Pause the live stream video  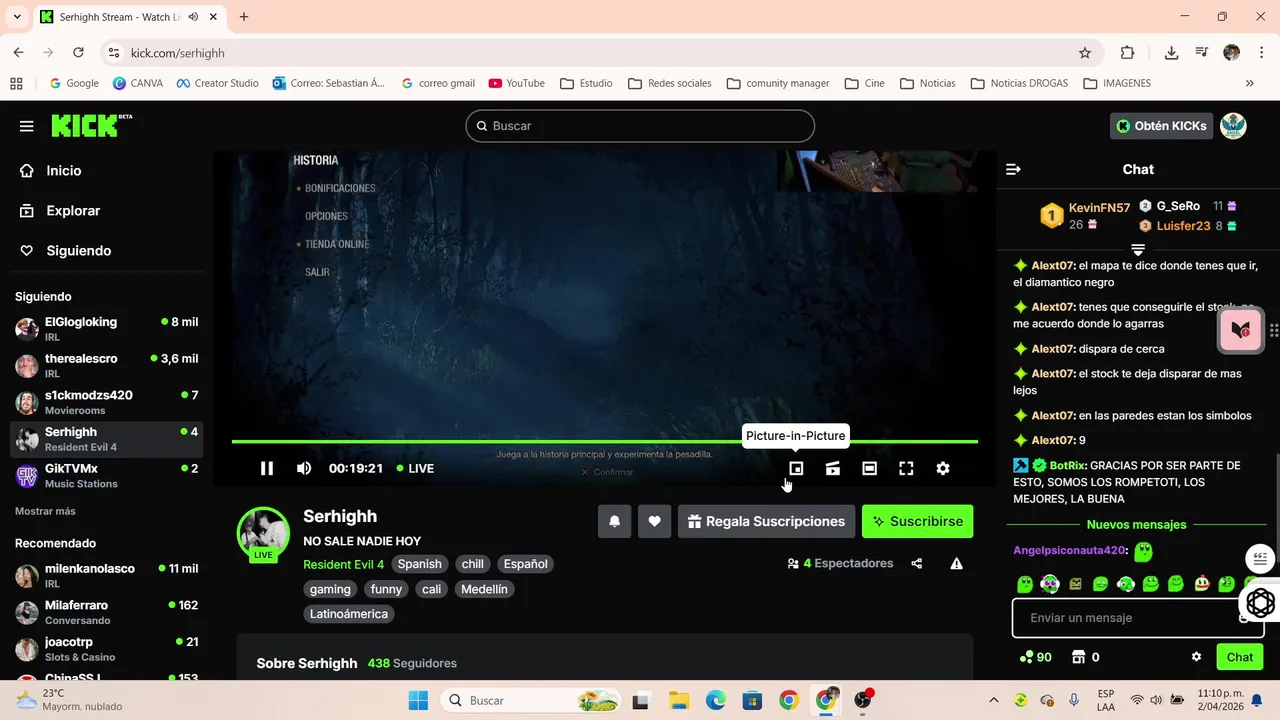click(x=267, y=468)
